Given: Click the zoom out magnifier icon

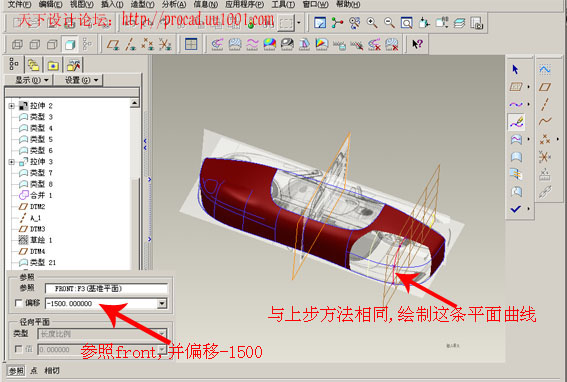Looking at the screenshot, I should click(x=389, y=23).
